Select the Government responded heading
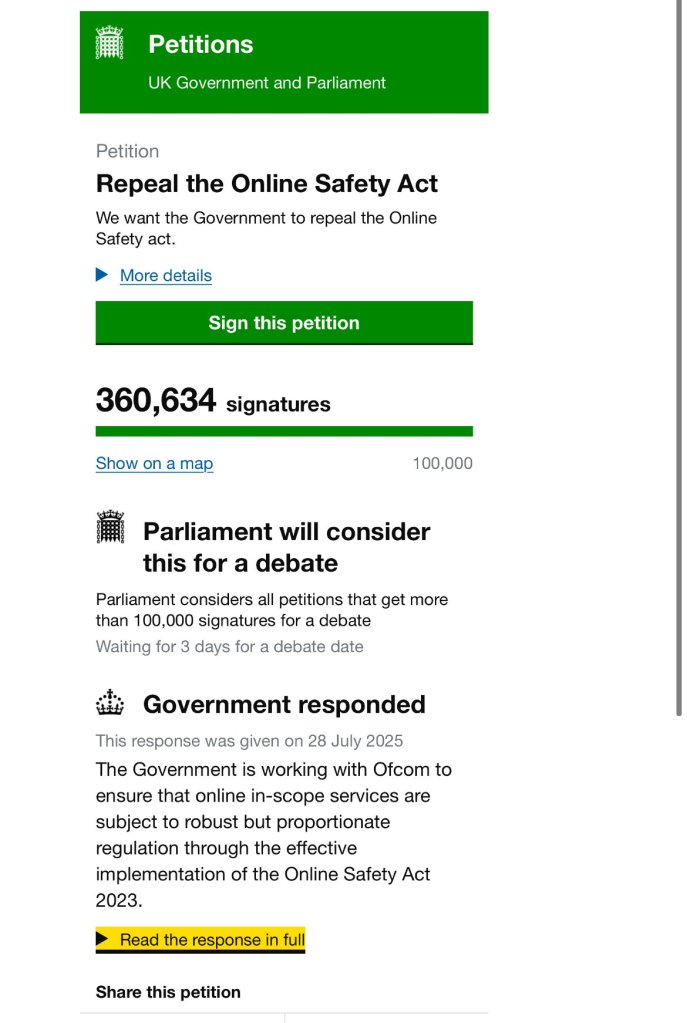 click(x=284, y=705)
